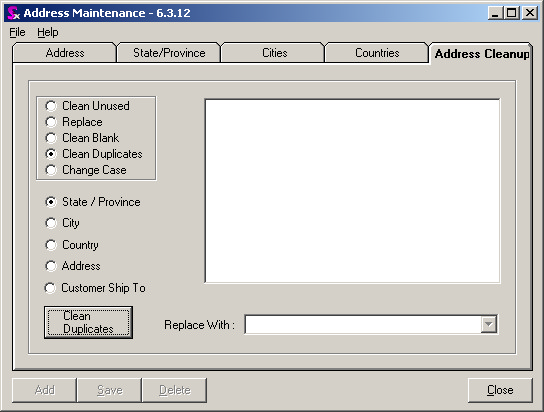This screenshot has width=544, height=412.
Task: Switch to the State/Province tab
Action: (x=169, y=53)
